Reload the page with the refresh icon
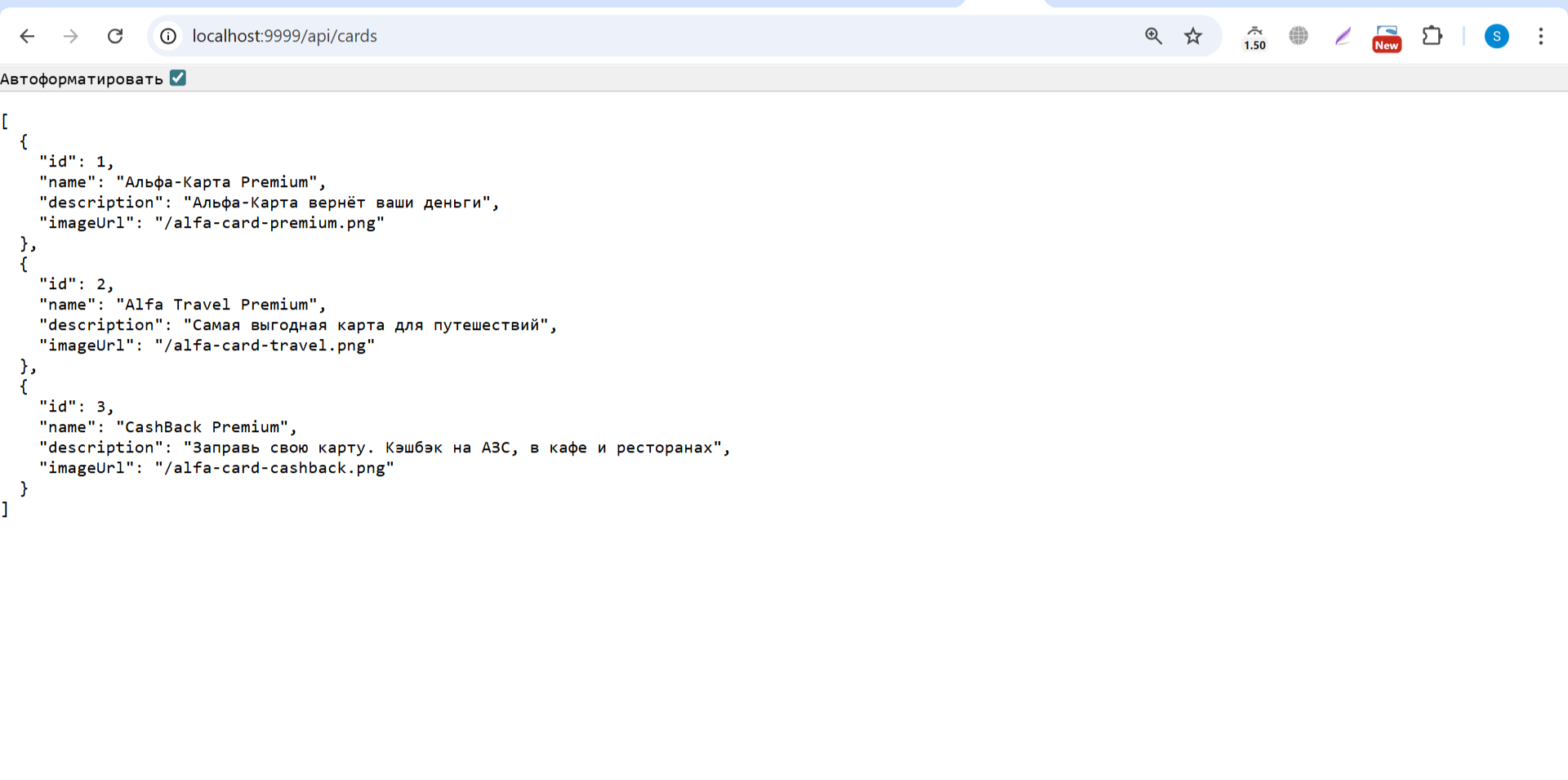Viewport: 1568px width, 780px height. (115, 36)
